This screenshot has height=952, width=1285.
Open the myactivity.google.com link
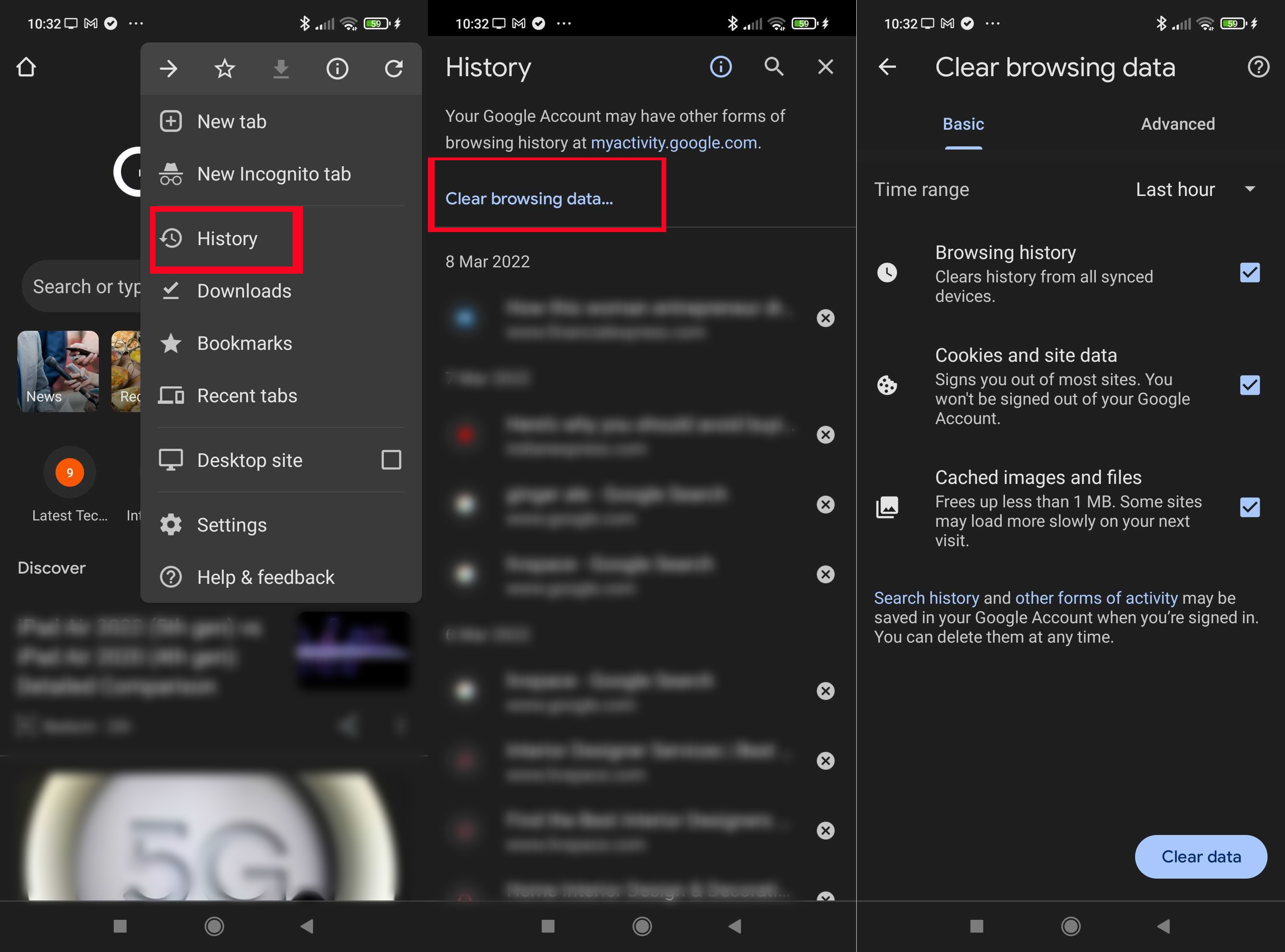click(x=674, y=142)
